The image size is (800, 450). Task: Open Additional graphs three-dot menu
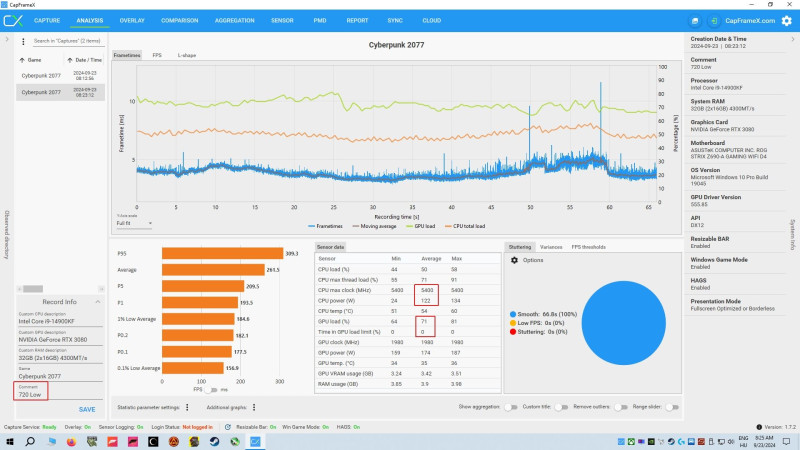254,407
